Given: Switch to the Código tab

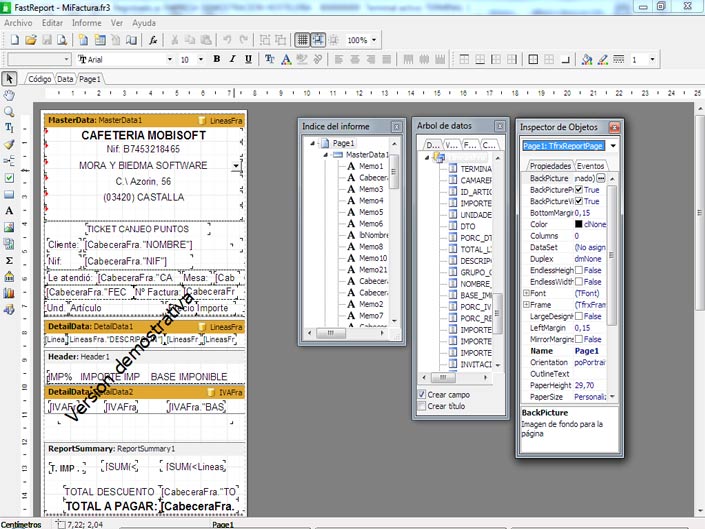Looking at the screenshot, I should tap(40, 79).
